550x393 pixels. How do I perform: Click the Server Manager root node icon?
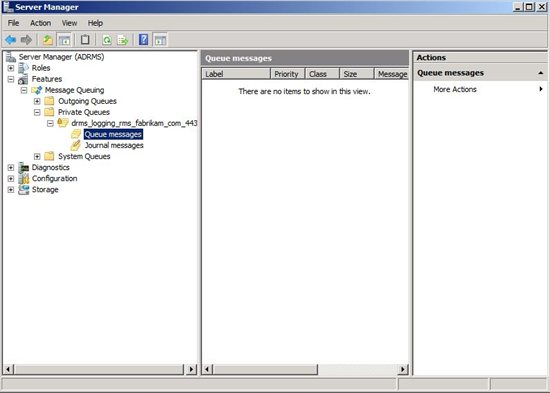11,57
